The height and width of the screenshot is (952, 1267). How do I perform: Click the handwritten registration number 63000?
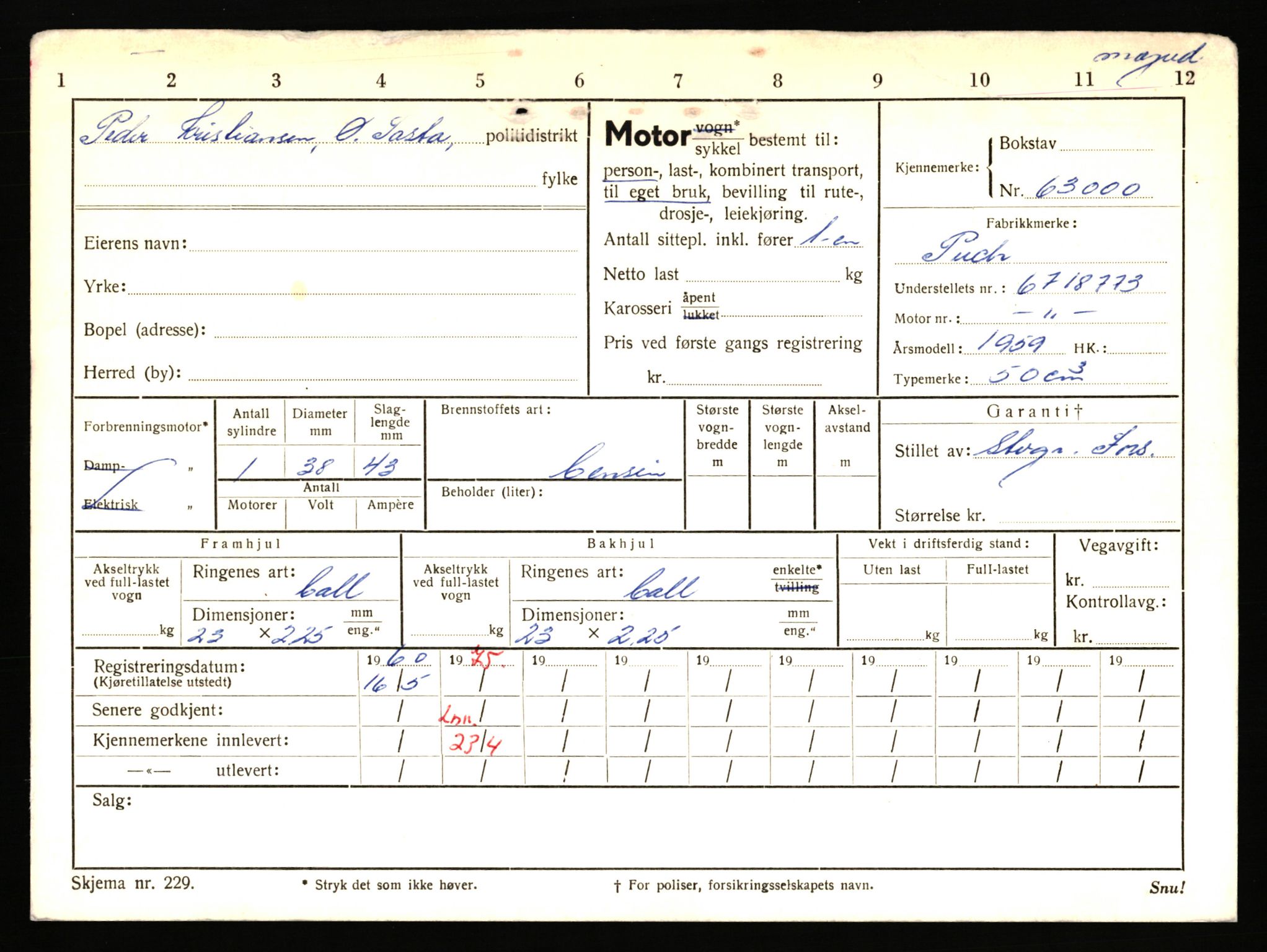(x=1088, y=188)
